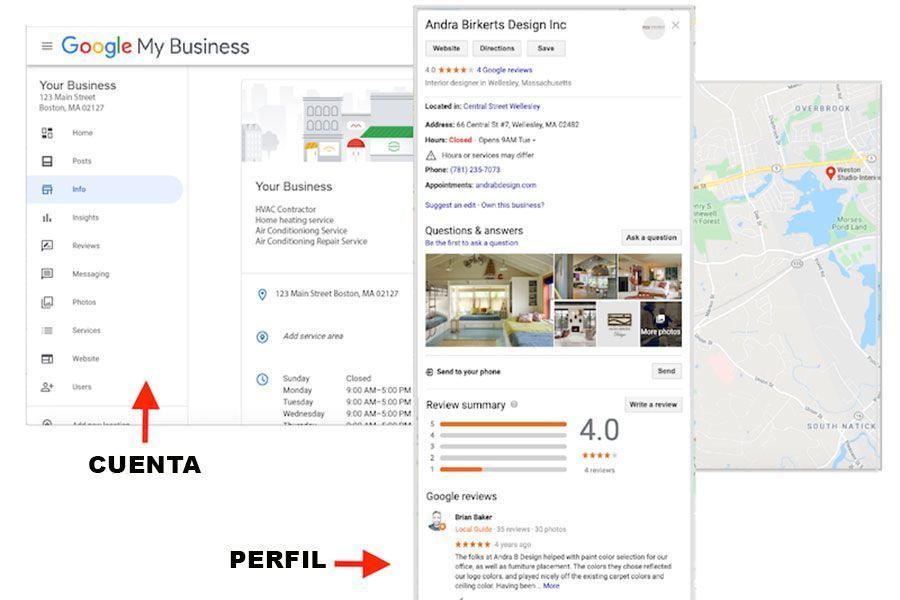900x600 pixels.
Task: Click the Save button in profile
Action: tap(546, 49)
